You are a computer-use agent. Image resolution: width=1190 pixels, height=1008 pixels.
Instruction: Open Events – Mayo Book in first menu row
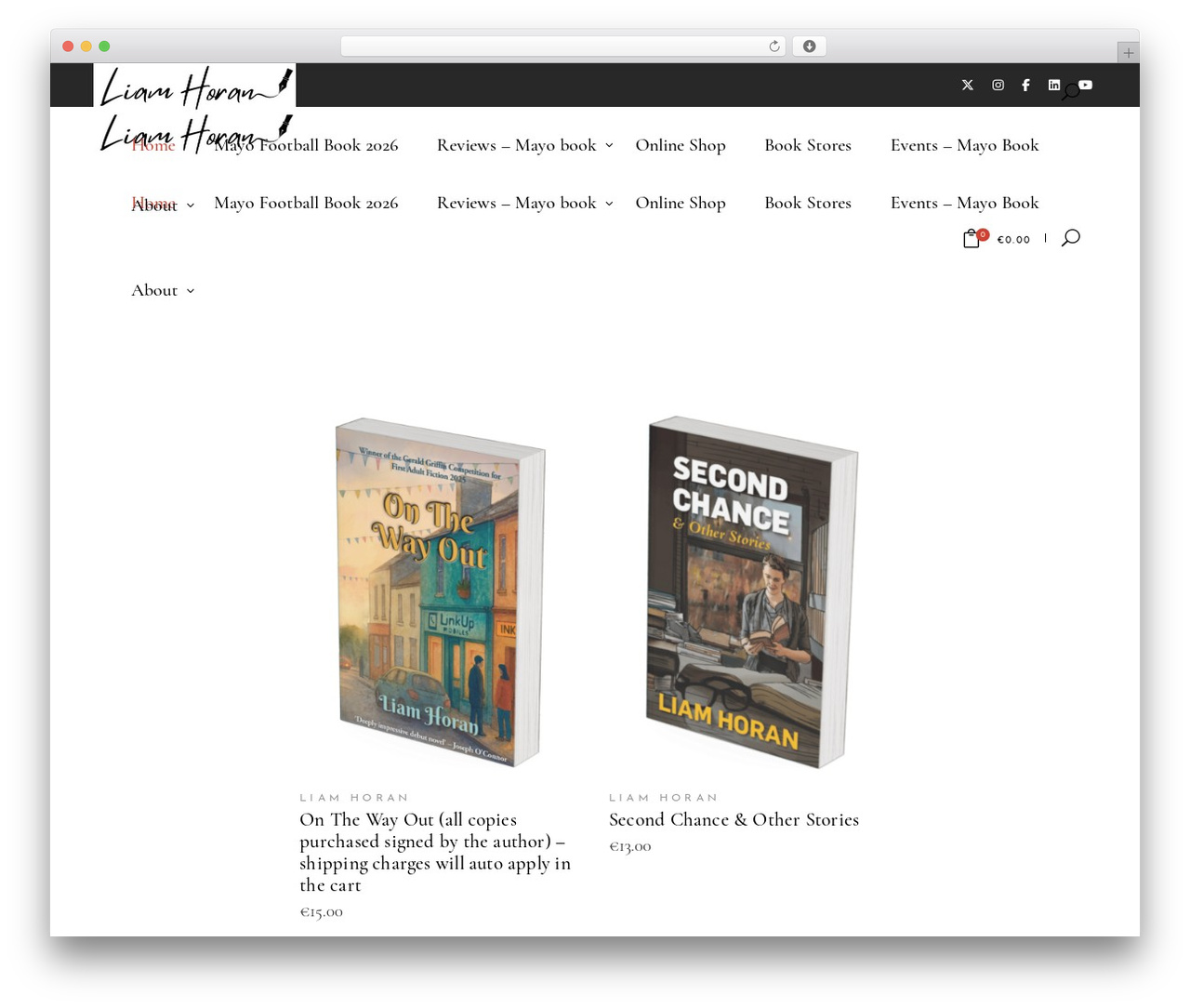(x=964, y=145)
